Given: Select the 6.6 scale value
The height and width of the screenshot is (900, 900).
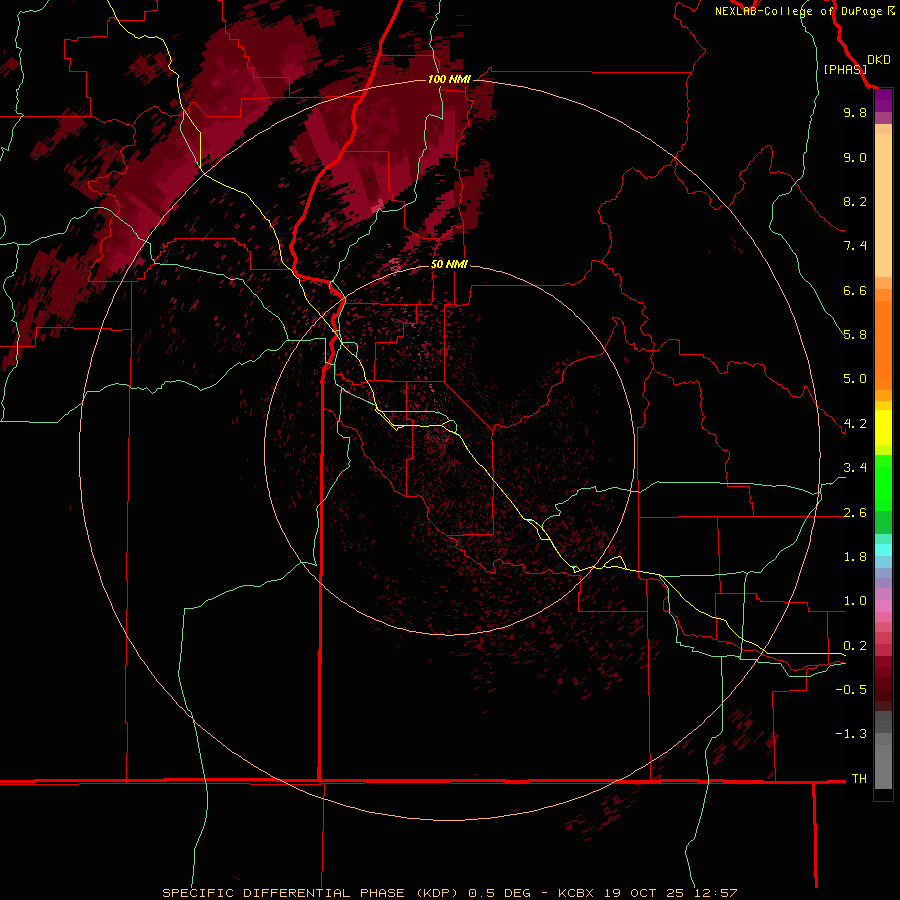Looking at the screenshot, I should (855, 290).
